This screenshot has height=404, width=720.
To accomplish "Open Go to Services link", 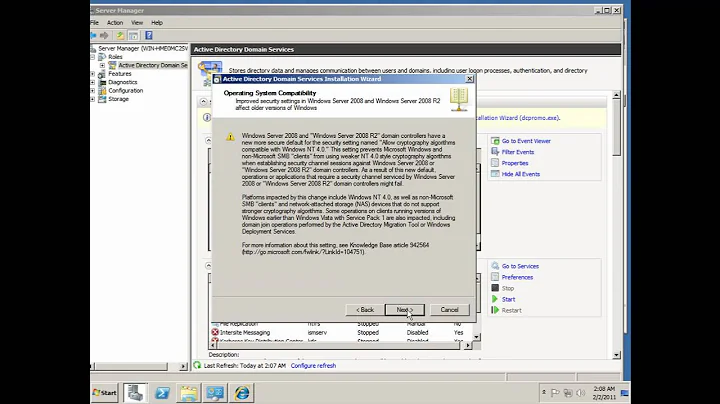I will click(520, 266).
